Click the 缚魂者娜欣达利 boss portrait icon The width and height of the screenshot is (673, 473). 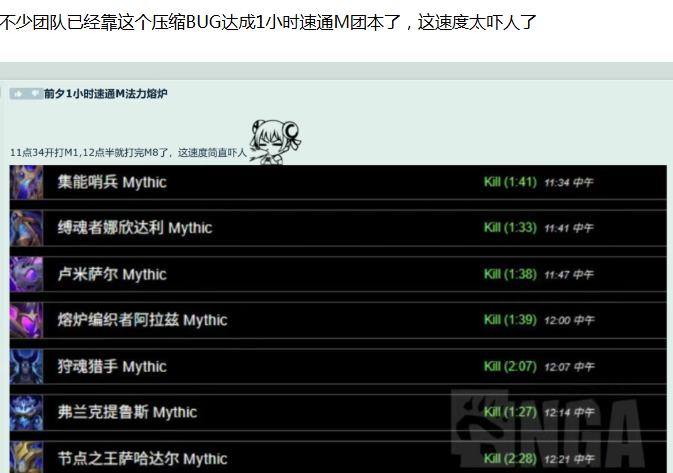coord(27,228)
